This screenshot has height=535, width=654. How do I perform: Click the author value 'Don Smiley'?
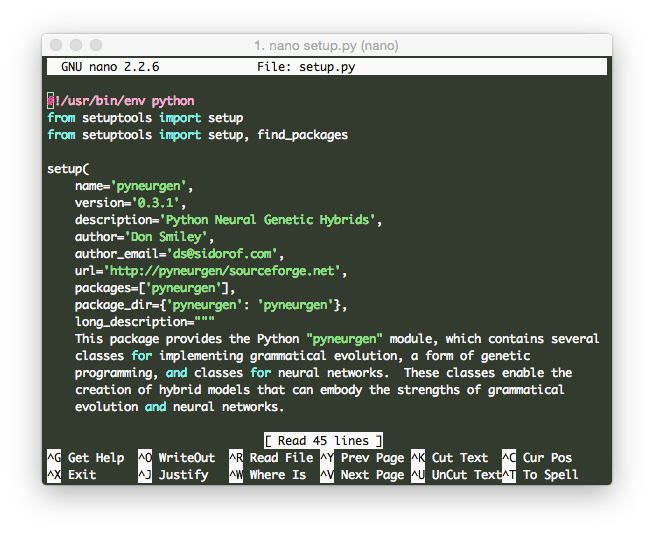click(166, 237)
